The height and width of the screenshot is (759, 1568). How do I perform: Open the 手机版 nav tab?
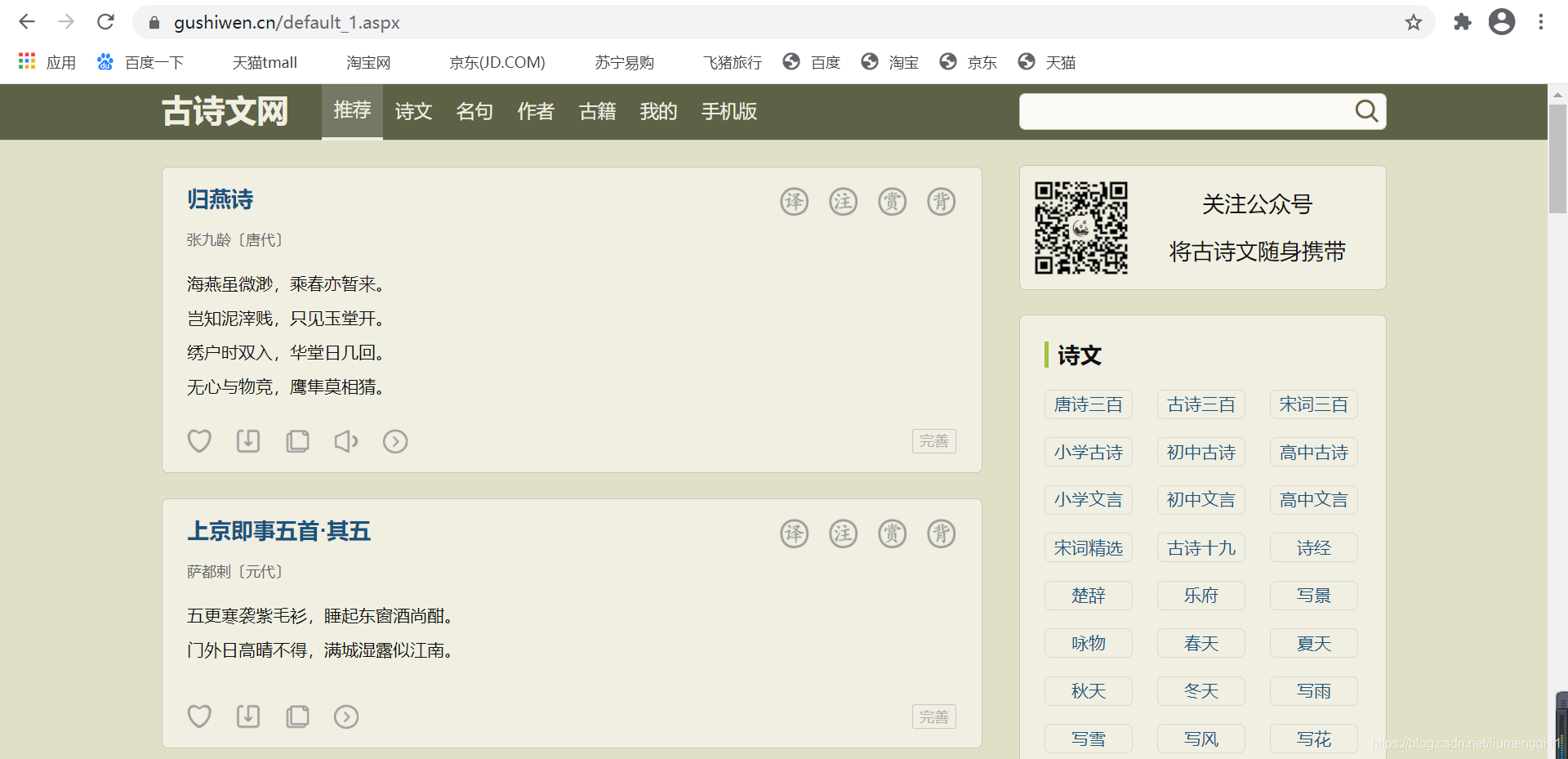(729, 111)
